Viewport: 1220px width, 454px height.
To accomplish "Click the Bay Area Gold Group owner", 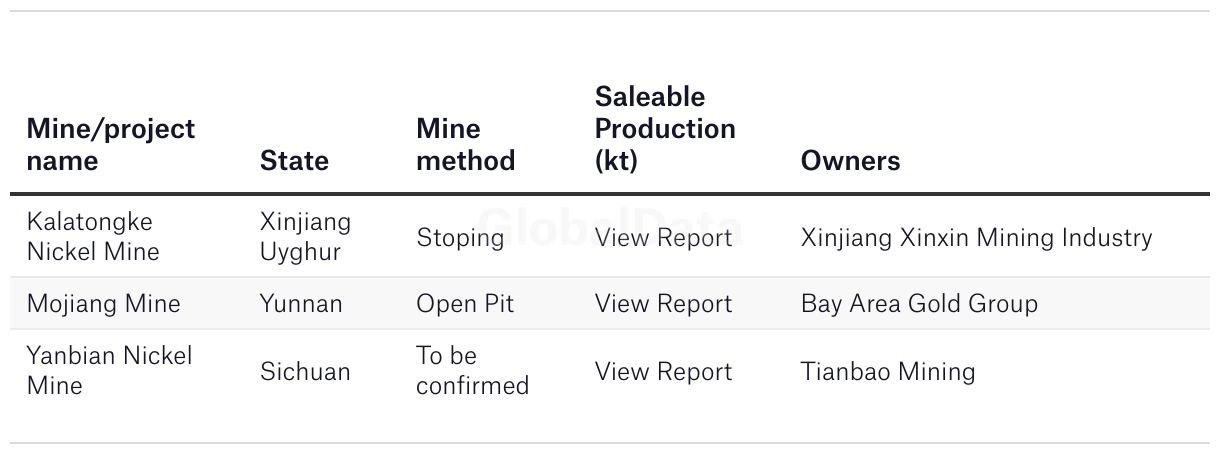I will tap(919, 303).
